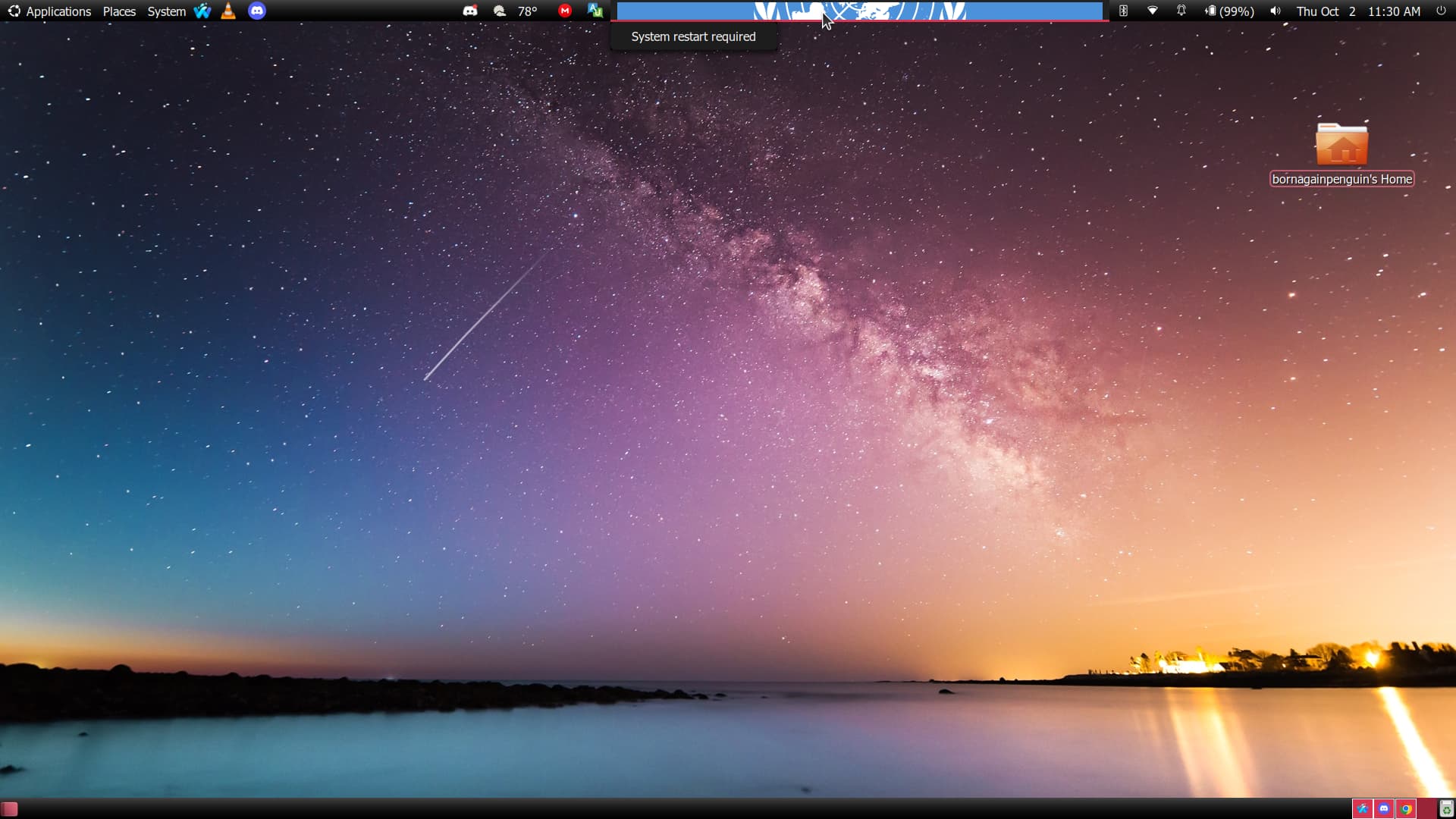
Task: Open the Discord tray icon with notification
Action: (x=470, y=11)
